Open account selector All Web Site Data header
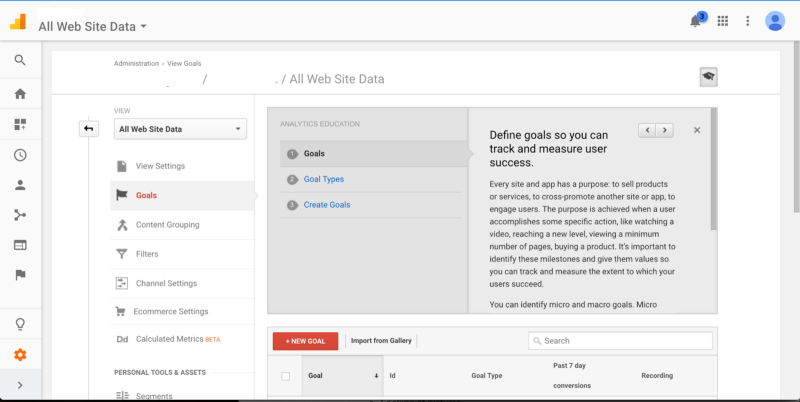800x402 pixels. click(x=92, y=26)
